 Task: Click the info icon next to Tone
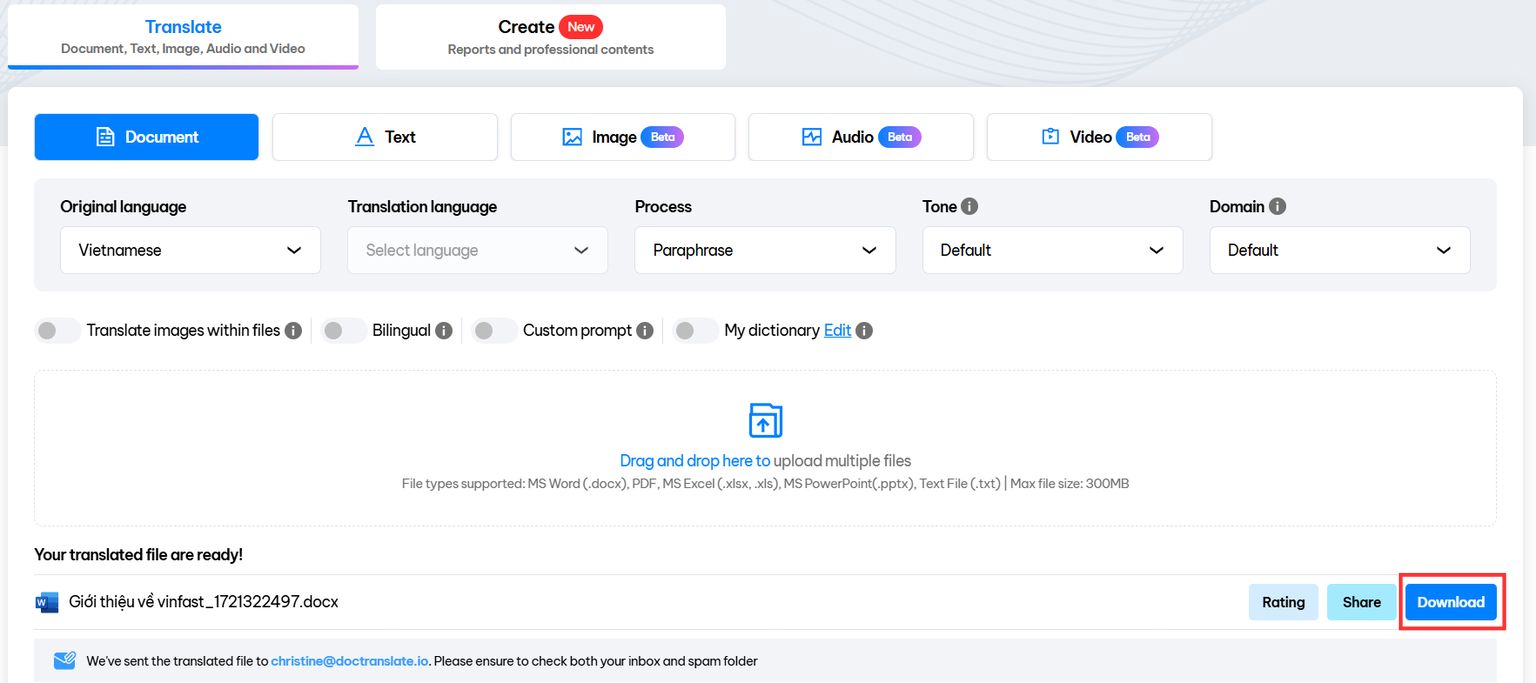coord(969,206)
